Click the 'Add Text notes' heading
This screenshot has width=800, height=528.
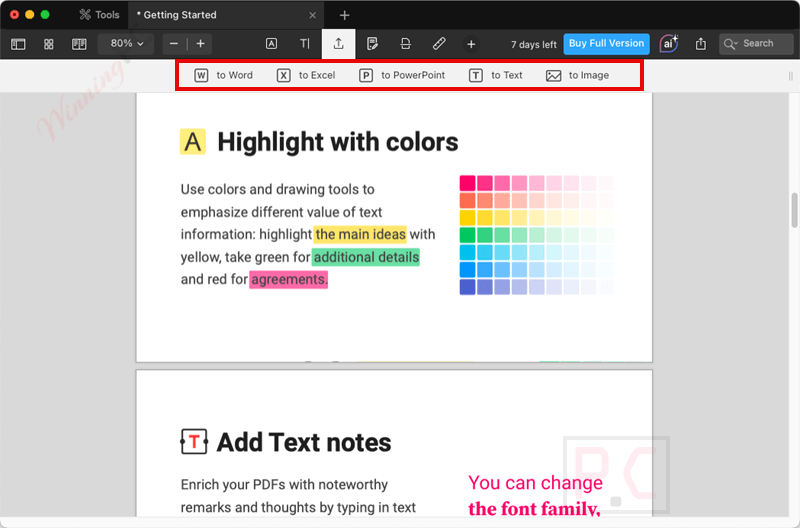[x=304, y=442]
